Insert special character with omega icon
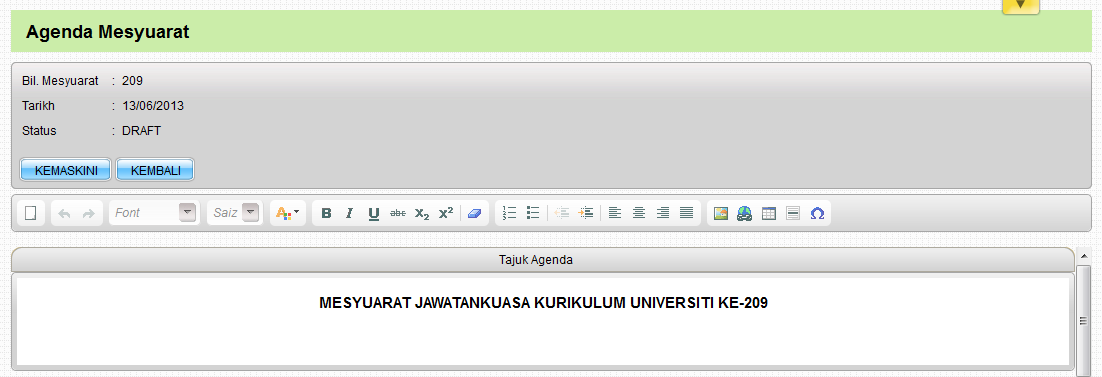Viewport: 1102px width, 377px height. coord(817,213)
